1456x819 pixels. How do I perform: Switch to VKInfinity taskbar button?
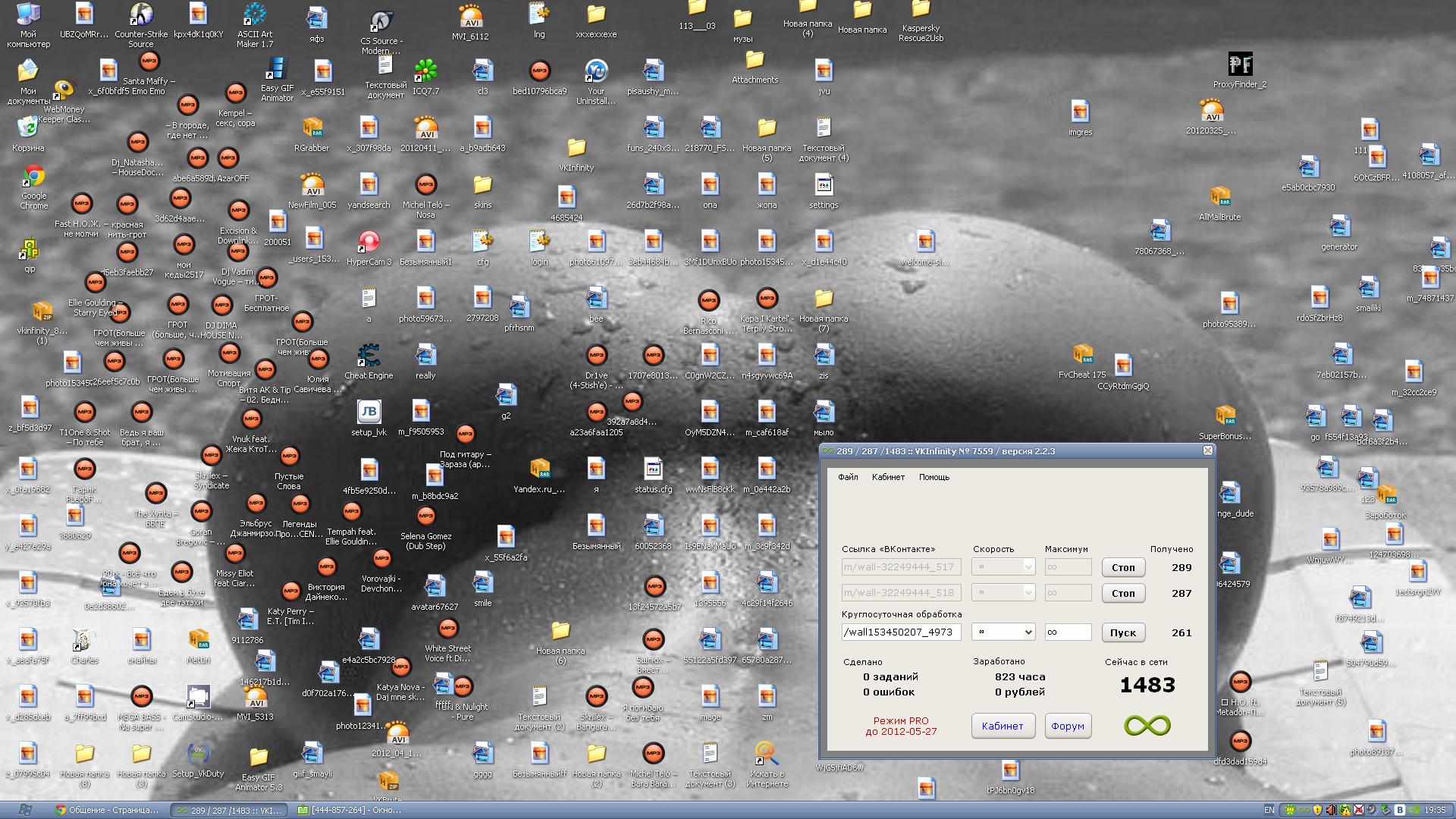pyautogui.click(x=228, y=810)
